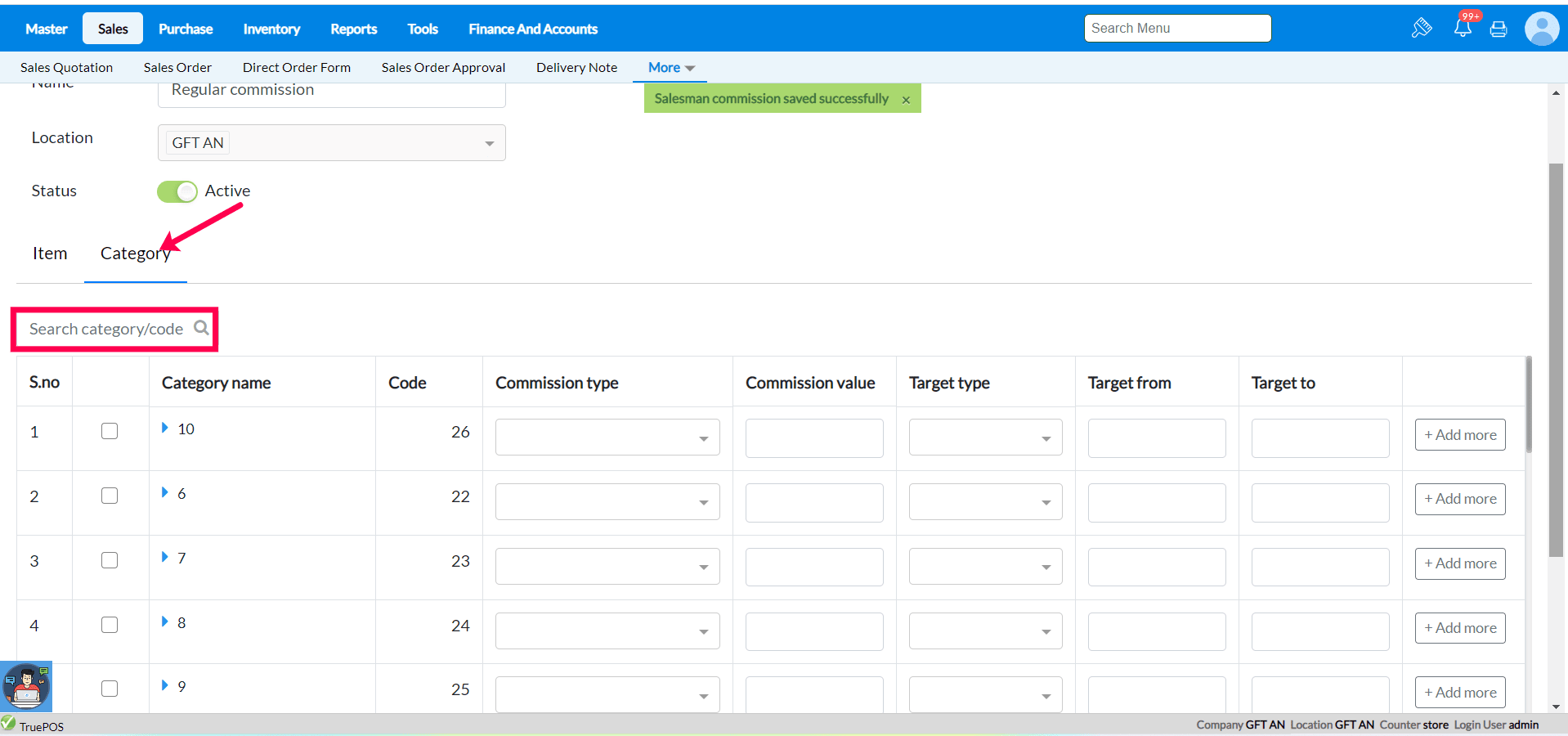The image size is (1568, 736).
Task: Expand category 9 row
Action: coord(165,685)
